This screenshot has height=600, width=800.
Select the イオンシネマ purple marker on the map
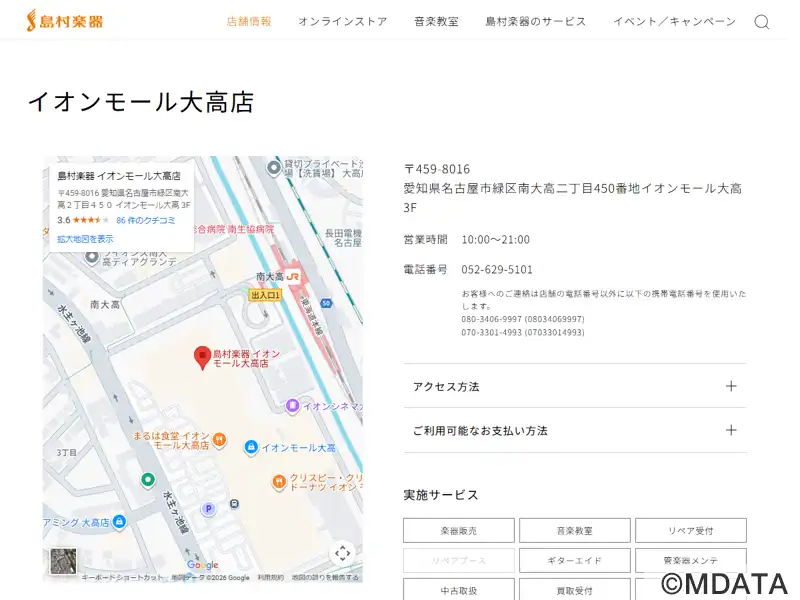tap(292, 406)
